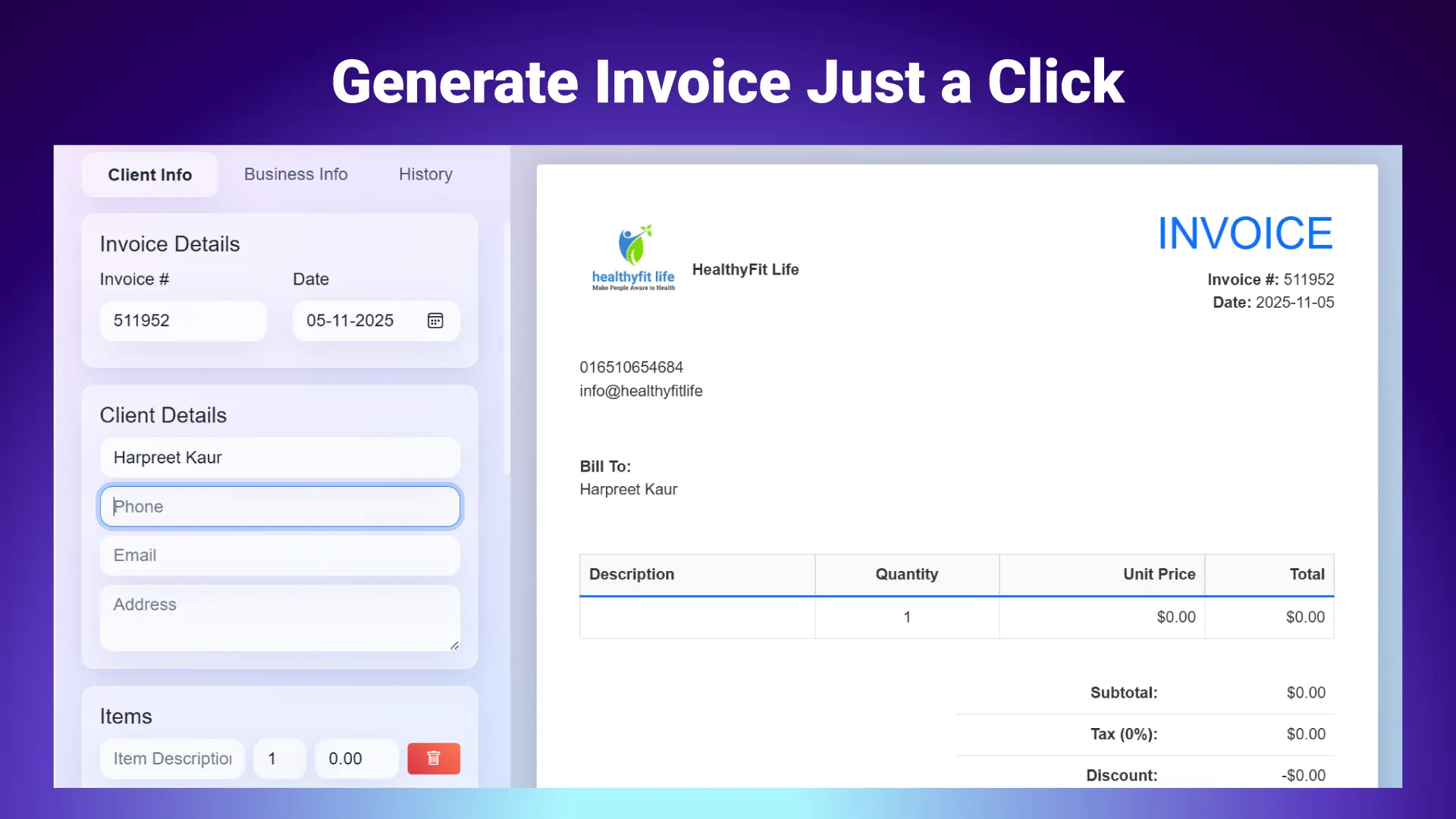Switch to the History tab

coord(425,174)
